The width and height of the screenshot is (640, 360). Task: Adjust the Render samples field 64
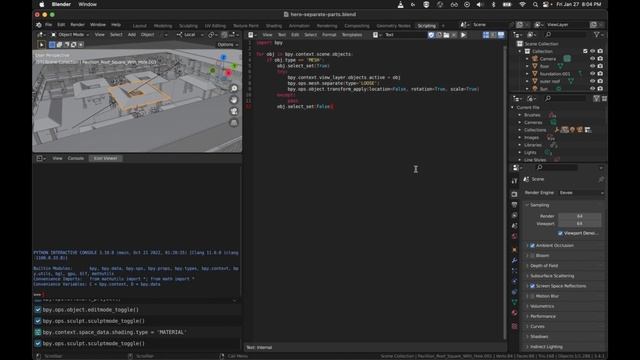pos(580,216)
